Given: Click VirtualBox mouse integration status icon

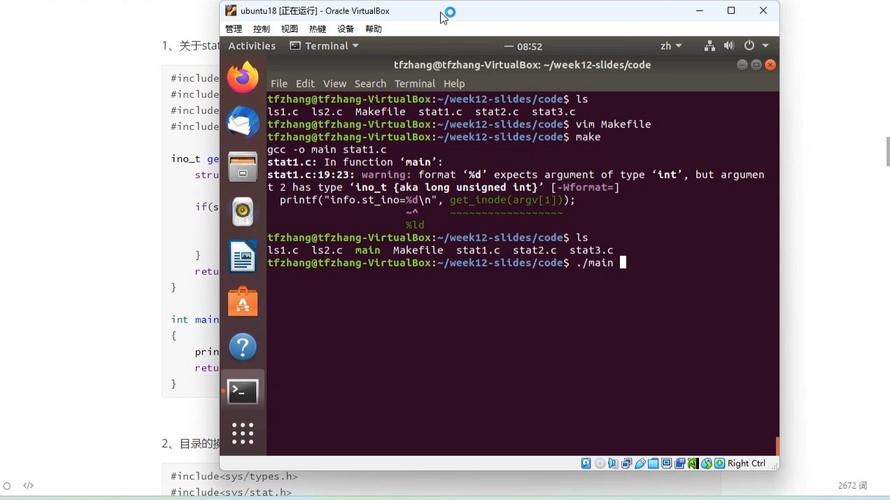Looking at the screenshot, I should coord(707,464).
